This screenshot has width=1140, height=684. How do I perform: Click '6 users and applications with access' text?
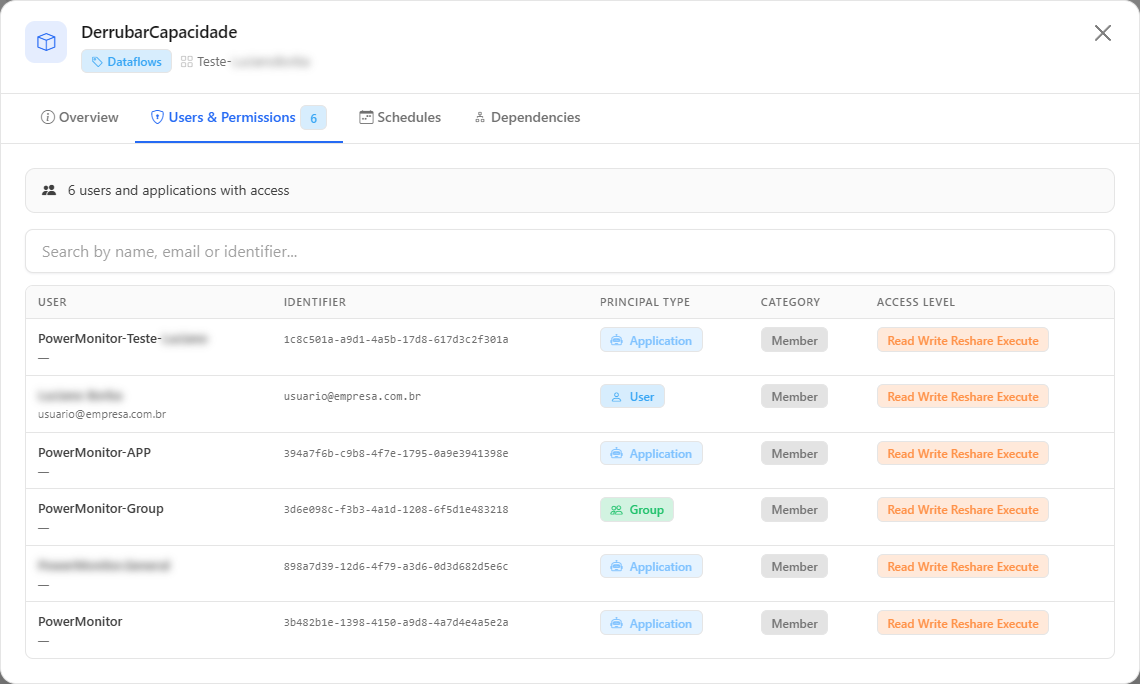(x=178, y=190)
